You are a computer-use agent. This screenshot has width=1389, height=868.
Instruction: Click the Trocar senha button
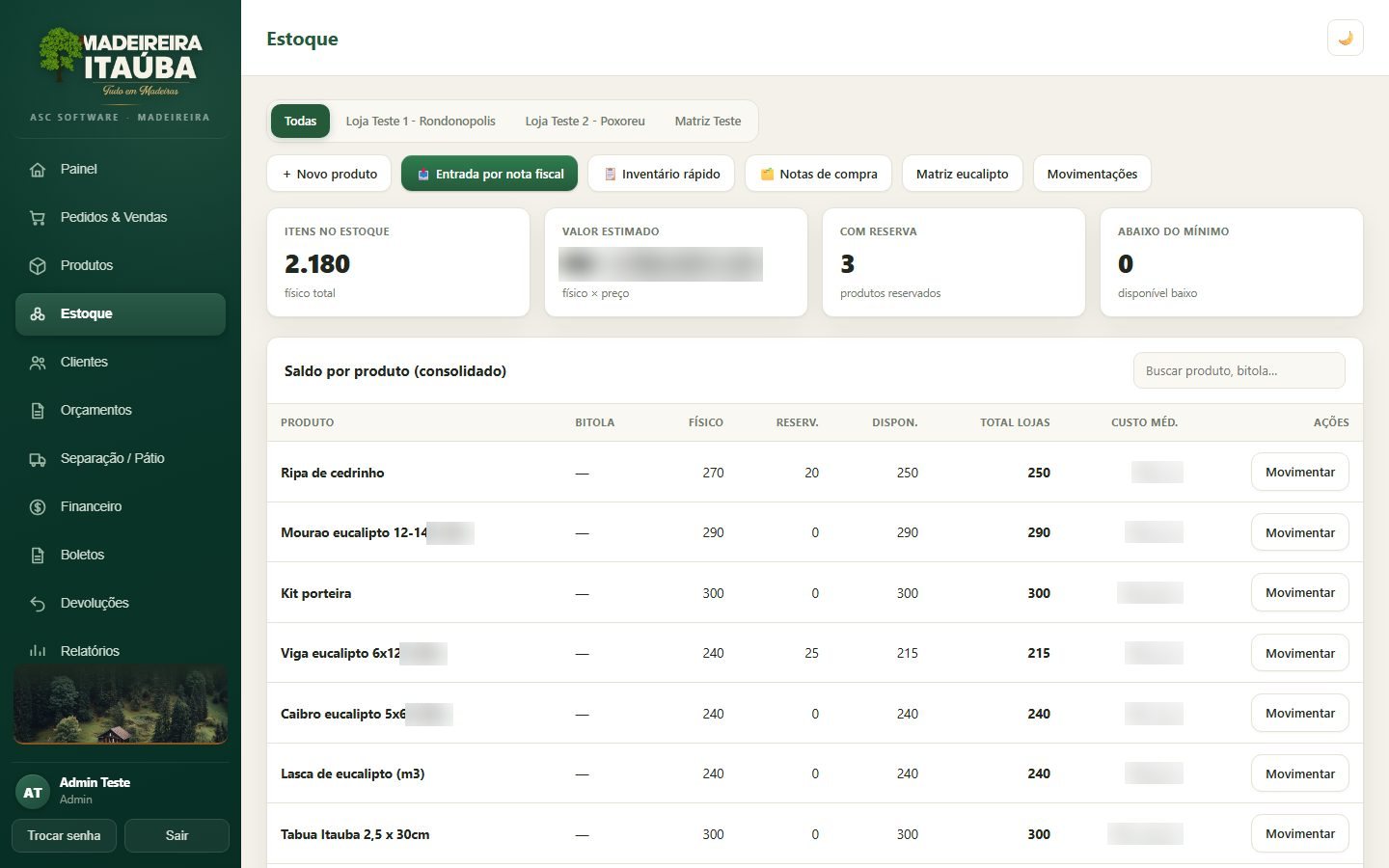64,835
